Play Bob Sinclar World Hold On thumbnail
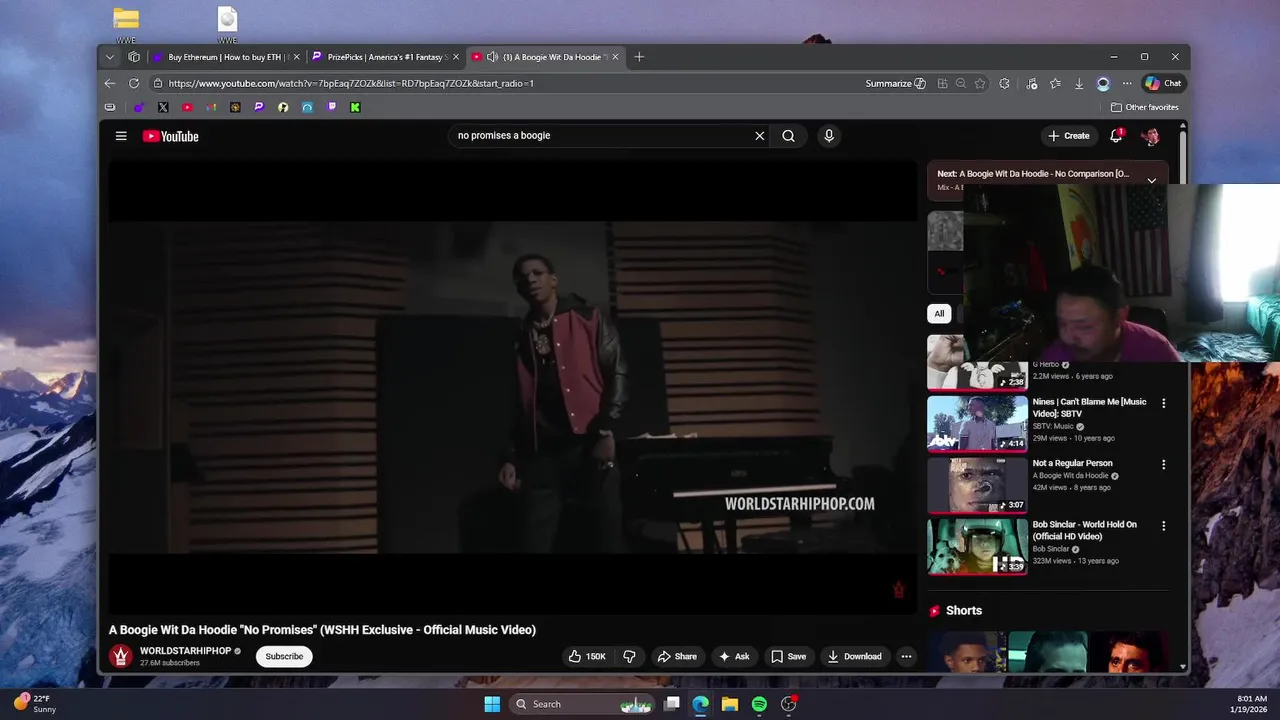Screen dimensions: 1280x720 click(x=977, y=546)
